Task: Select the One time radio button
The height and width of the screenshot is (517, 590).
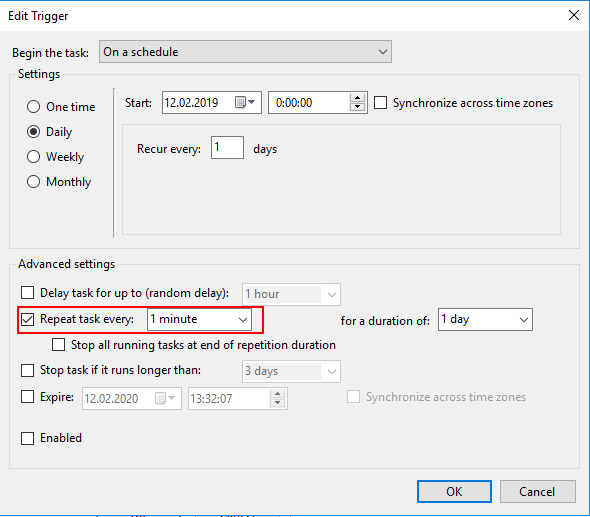Action: (x=33, y=106)
